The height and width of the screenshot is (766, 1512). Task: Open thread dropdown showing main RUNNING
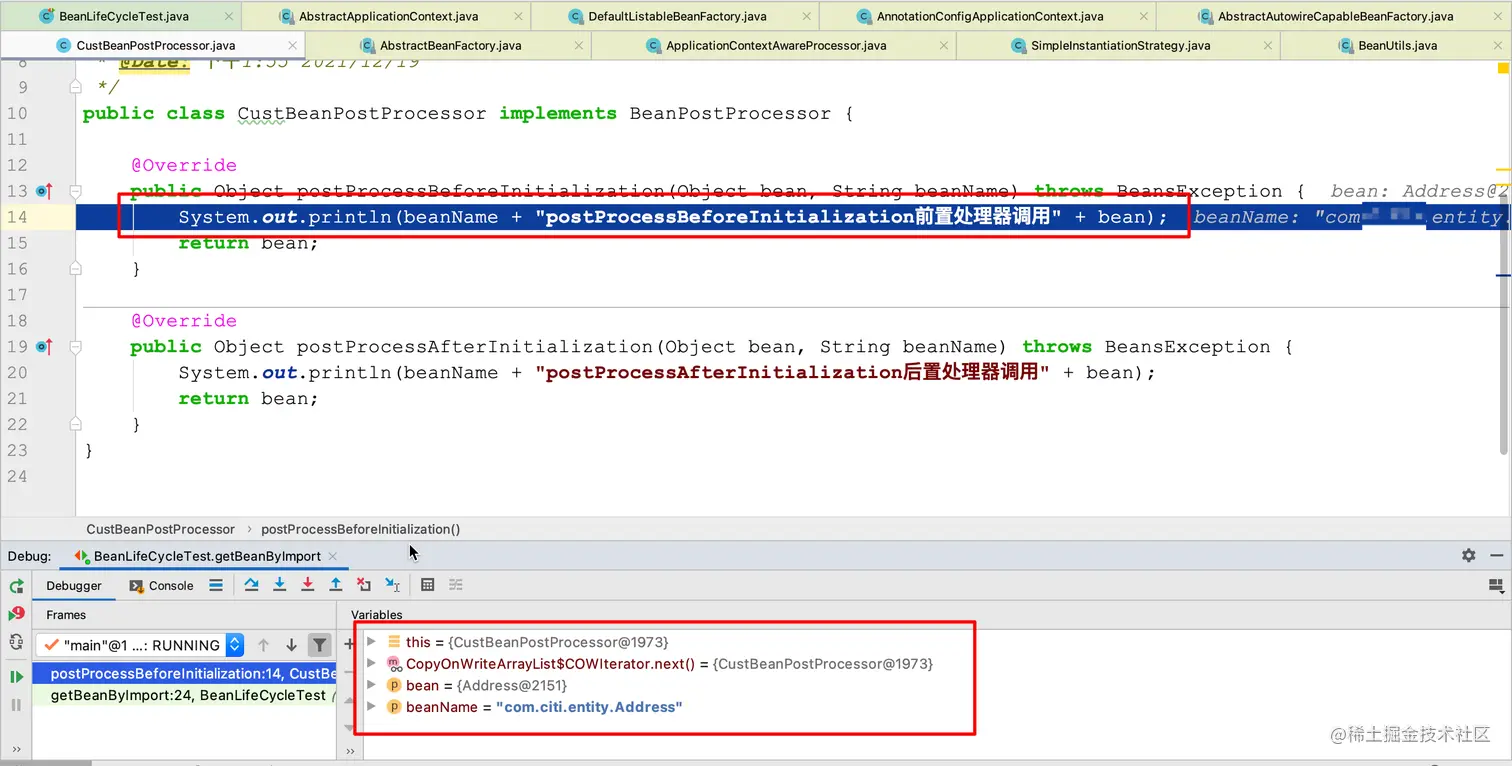[140, 645]
